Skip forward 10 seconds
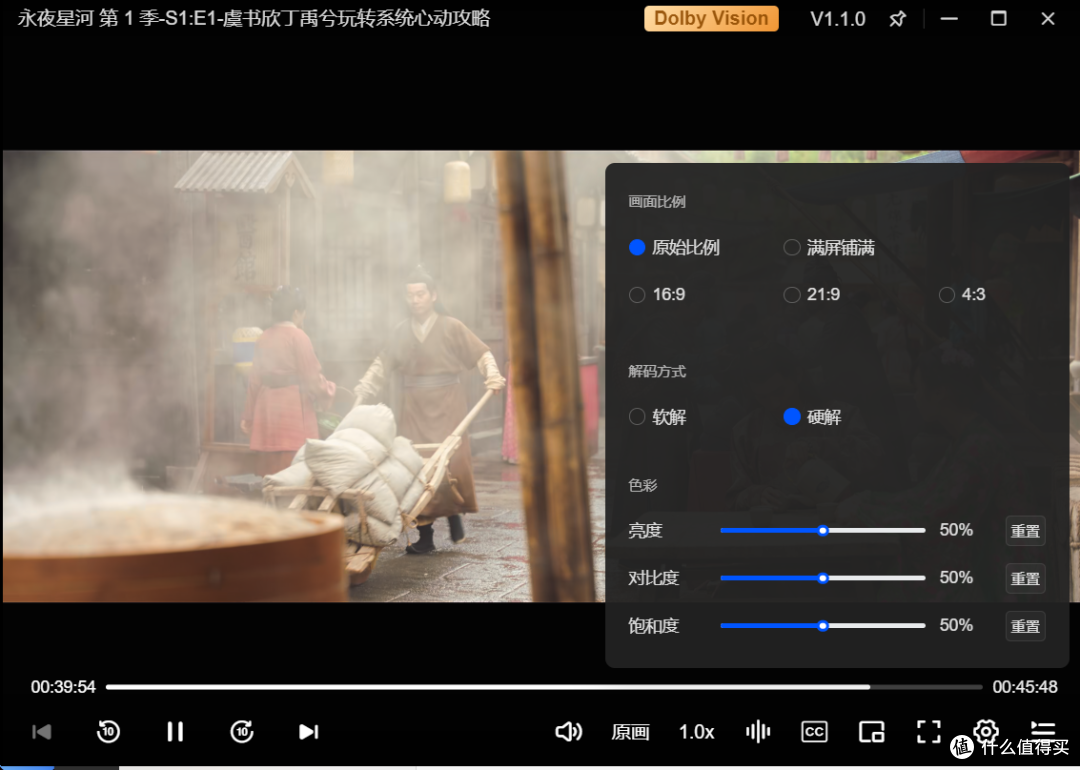 tap(242, 731)
